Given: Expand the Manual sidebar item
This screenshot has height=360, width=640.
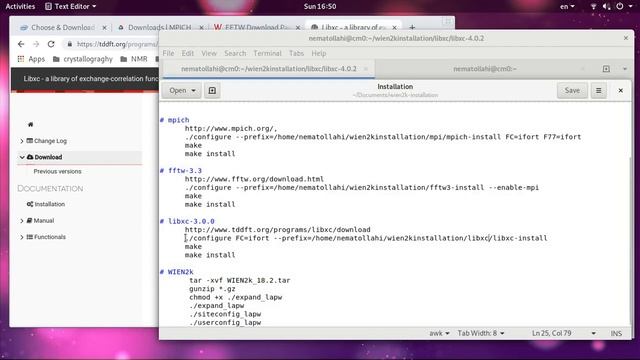Looking at the screenshot, I should pos(22,221).
